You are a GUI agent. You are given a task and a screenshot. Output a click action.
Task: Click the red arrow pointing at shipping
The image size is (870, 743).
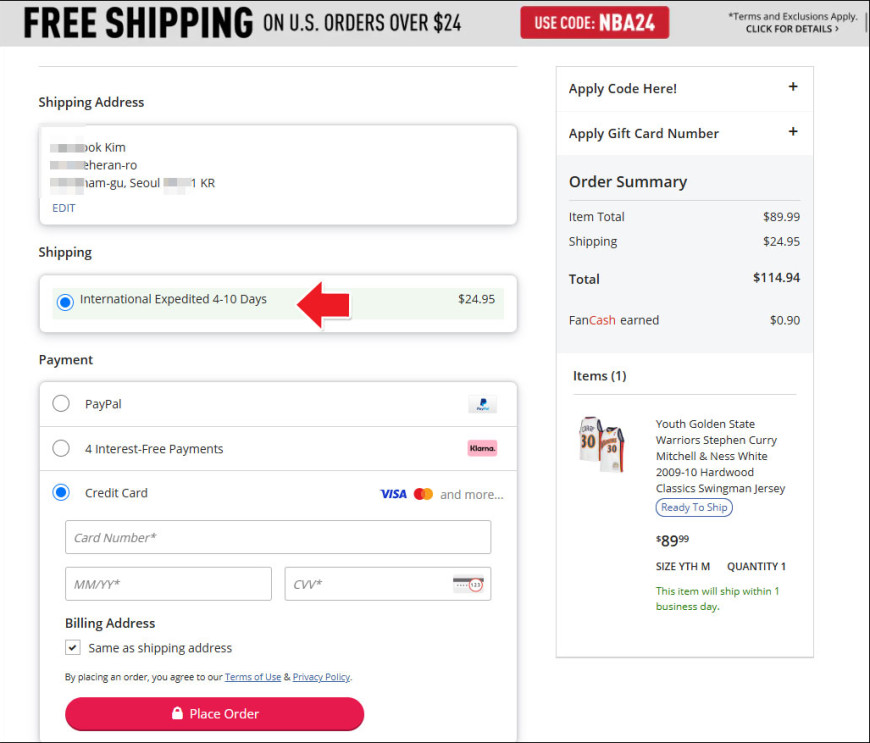[325, 304]
